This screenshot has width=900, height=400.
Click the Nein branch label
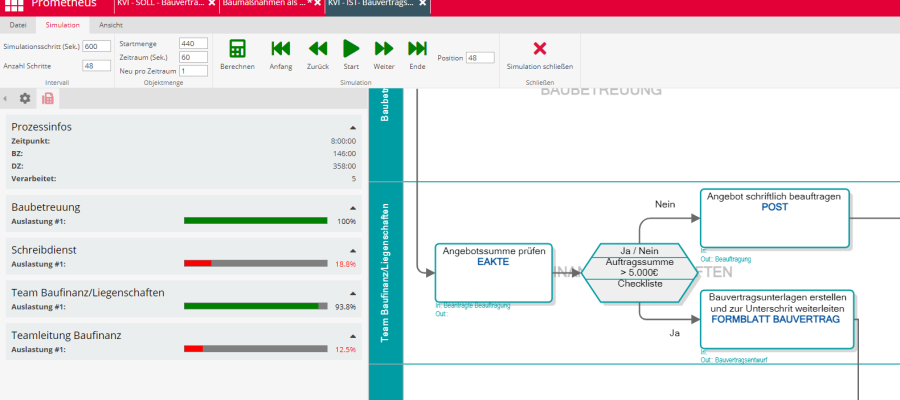tap(665, 204)
